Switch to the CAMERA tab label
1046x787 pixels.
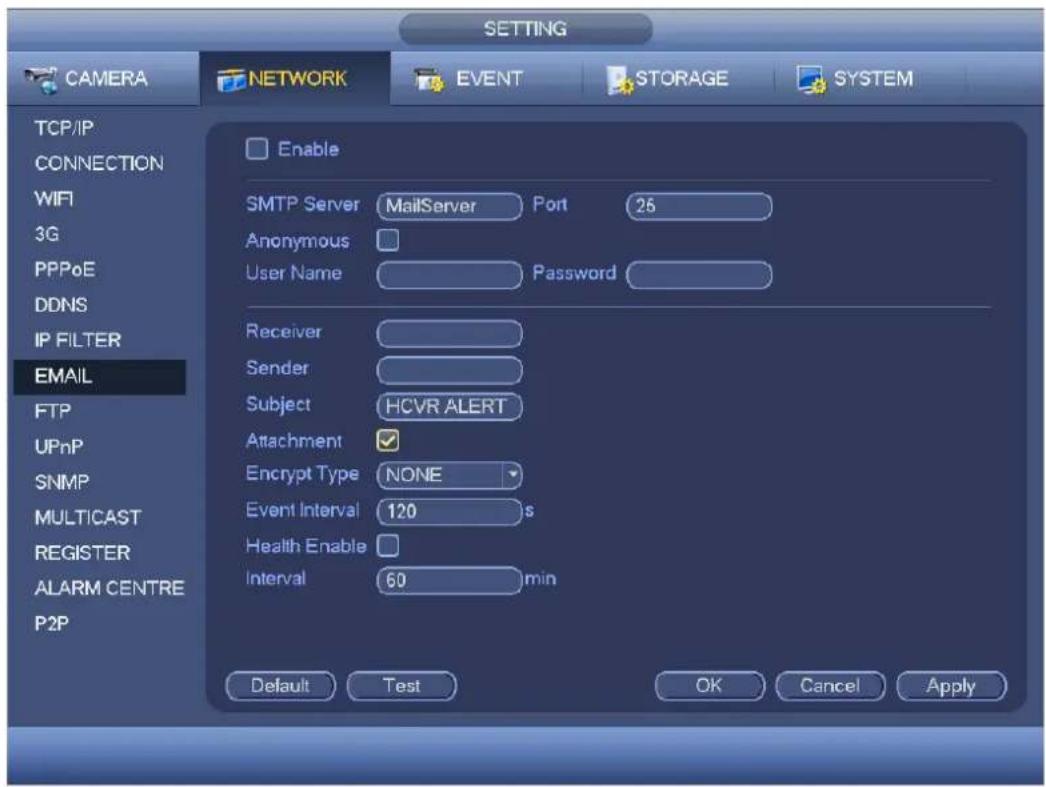click(106, 79)
